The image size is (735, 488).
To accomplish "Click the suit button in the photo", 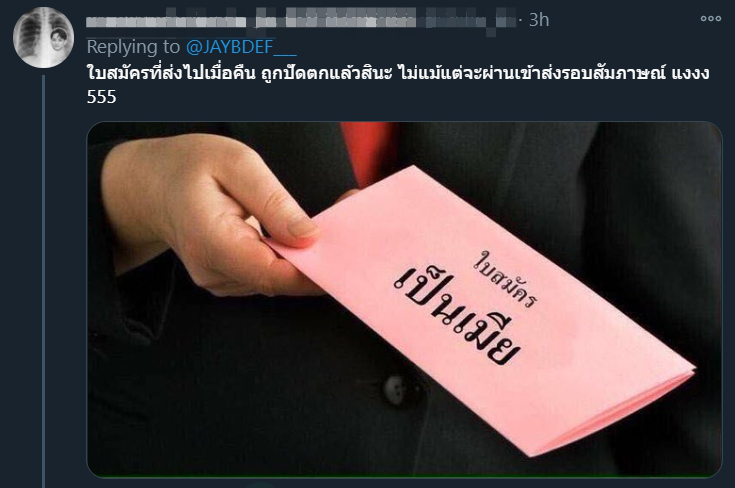I will point(397,389).
